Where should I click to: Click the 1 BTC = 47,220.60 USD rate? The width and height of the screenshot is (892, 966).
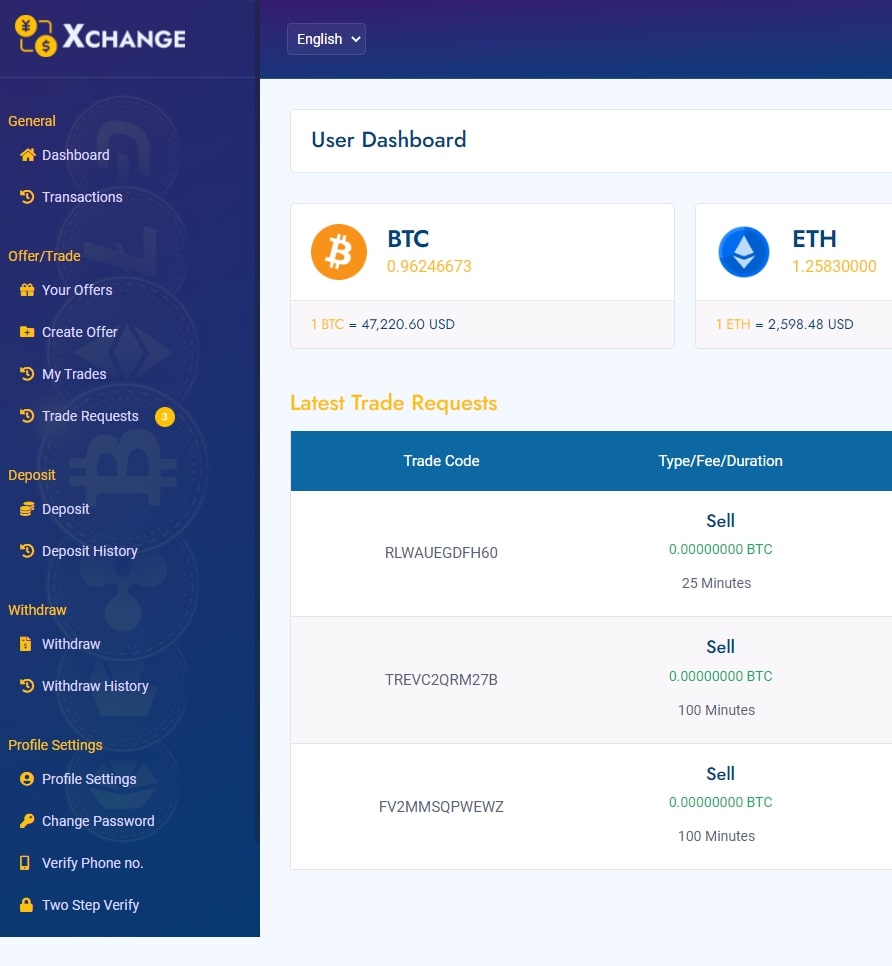[383, 325]
